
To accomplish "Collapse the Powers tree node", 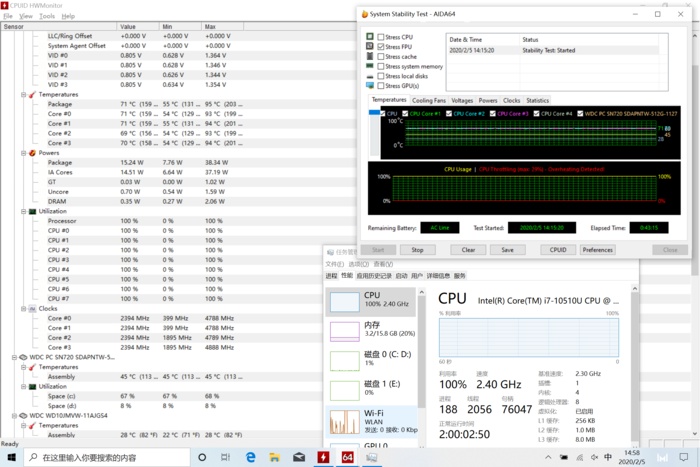I will [x=24, y=153].
